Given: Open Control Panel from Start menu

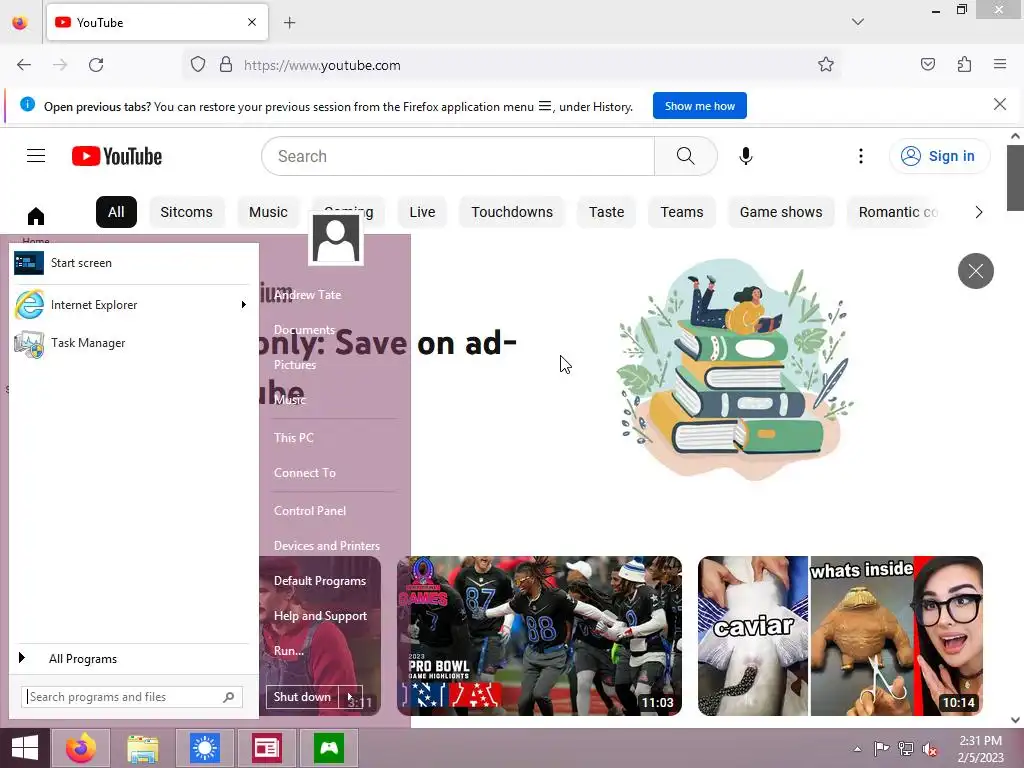Looking at the screenshot, I should click(x=310, y=511).
